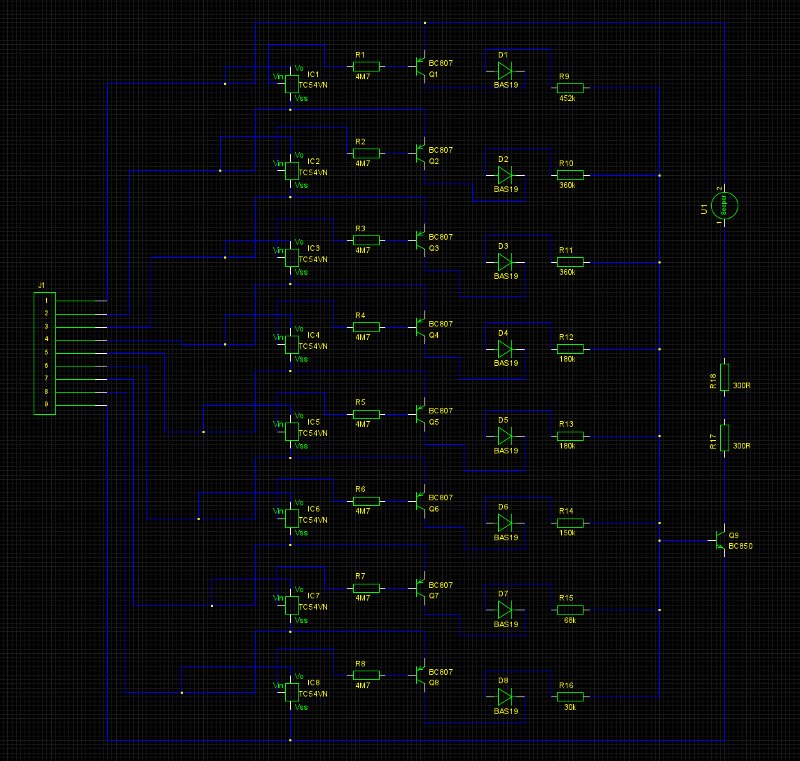Select connector J1 symbol
Image resolution: width=800 pixels, height=761 pixels.
point(42,350)
